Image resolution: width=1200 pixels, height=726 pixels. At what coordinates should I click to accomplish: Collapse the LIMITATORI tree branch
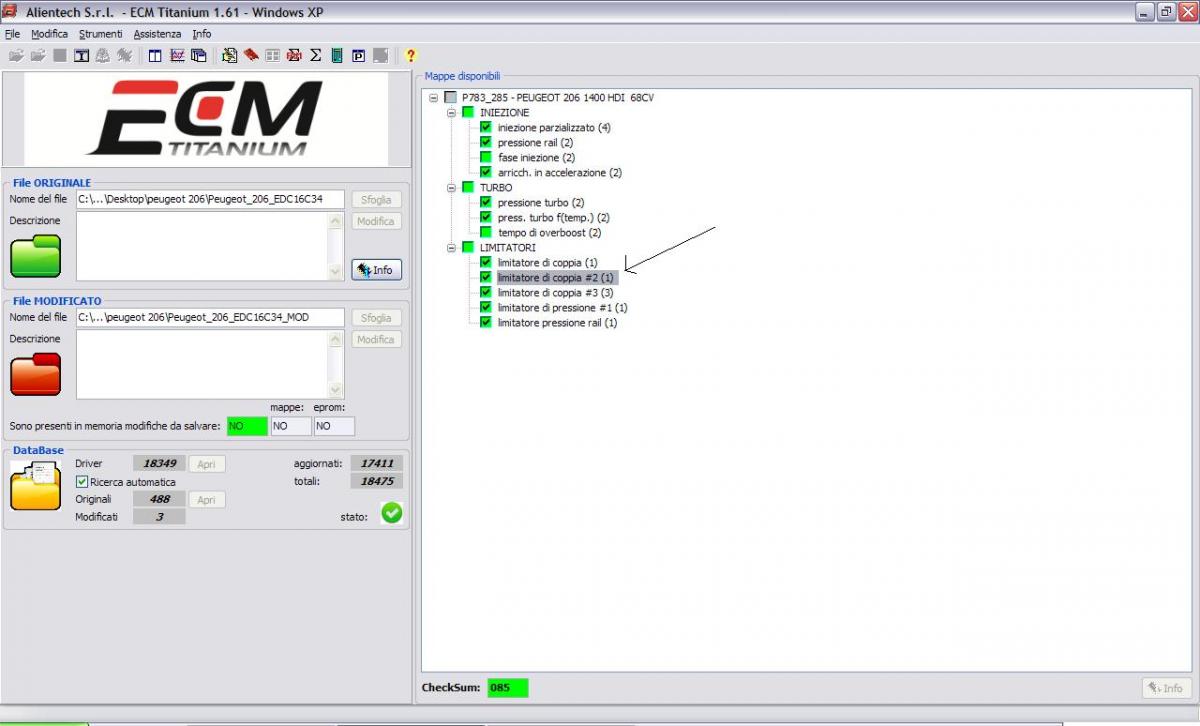(x=451, y=248)
